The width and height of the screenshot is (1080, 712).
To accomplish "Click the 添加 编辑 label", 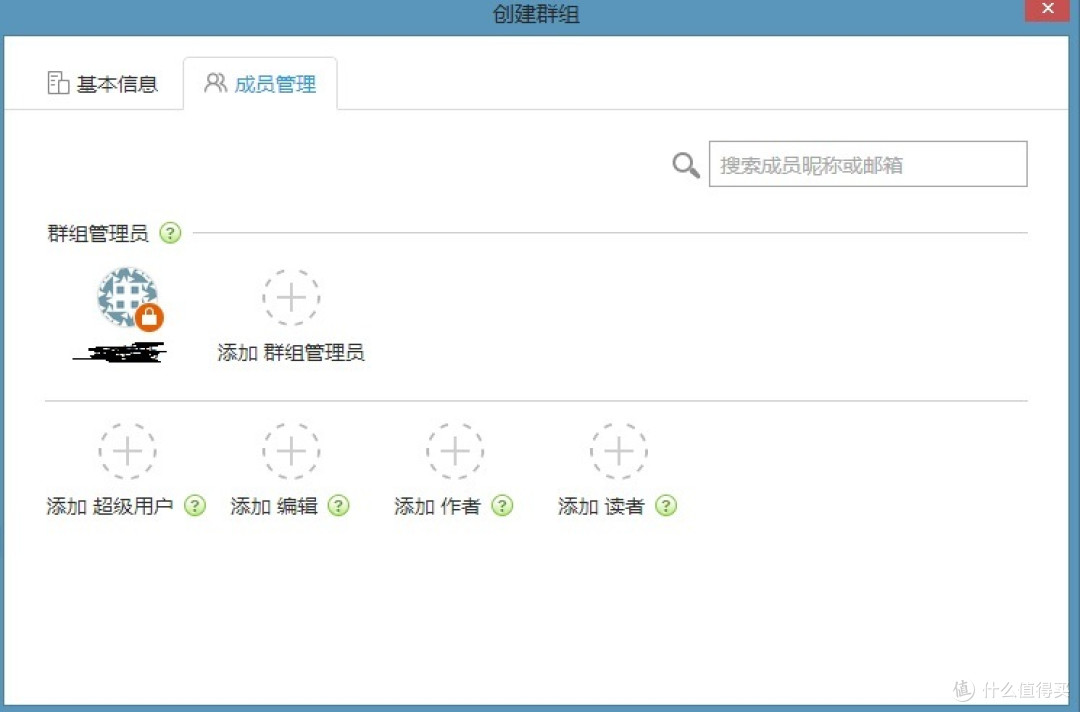I will pyautogui.click(x=274, y=506).
